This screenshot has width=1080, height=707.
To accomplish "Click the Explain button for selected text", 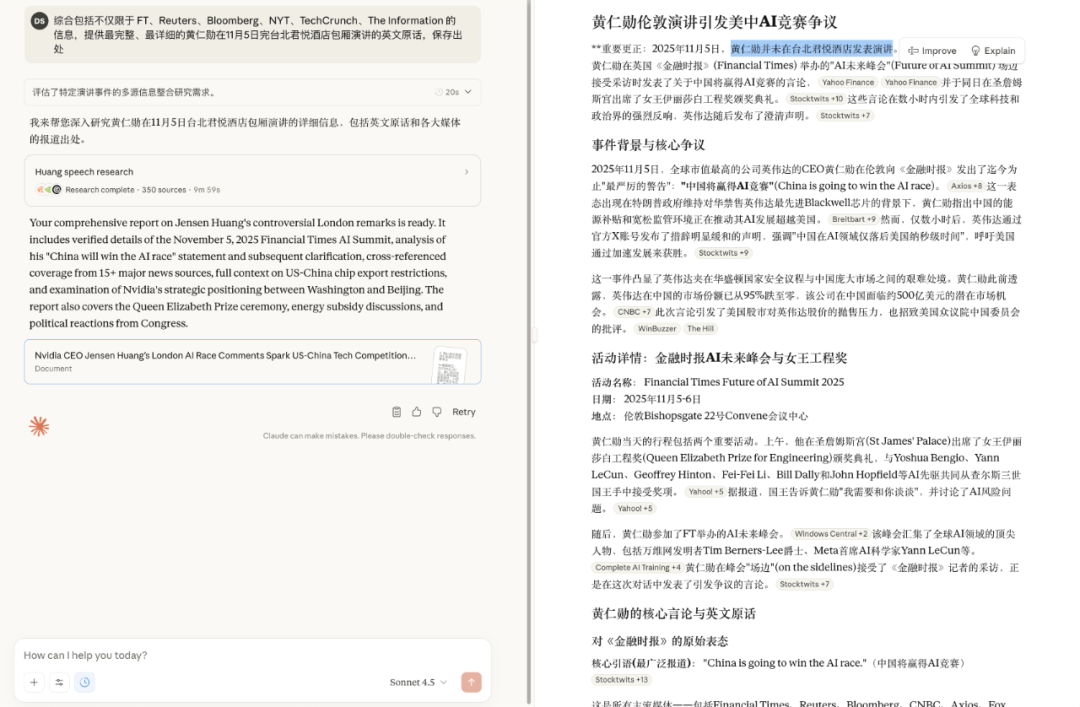I will tap(993, 51).
